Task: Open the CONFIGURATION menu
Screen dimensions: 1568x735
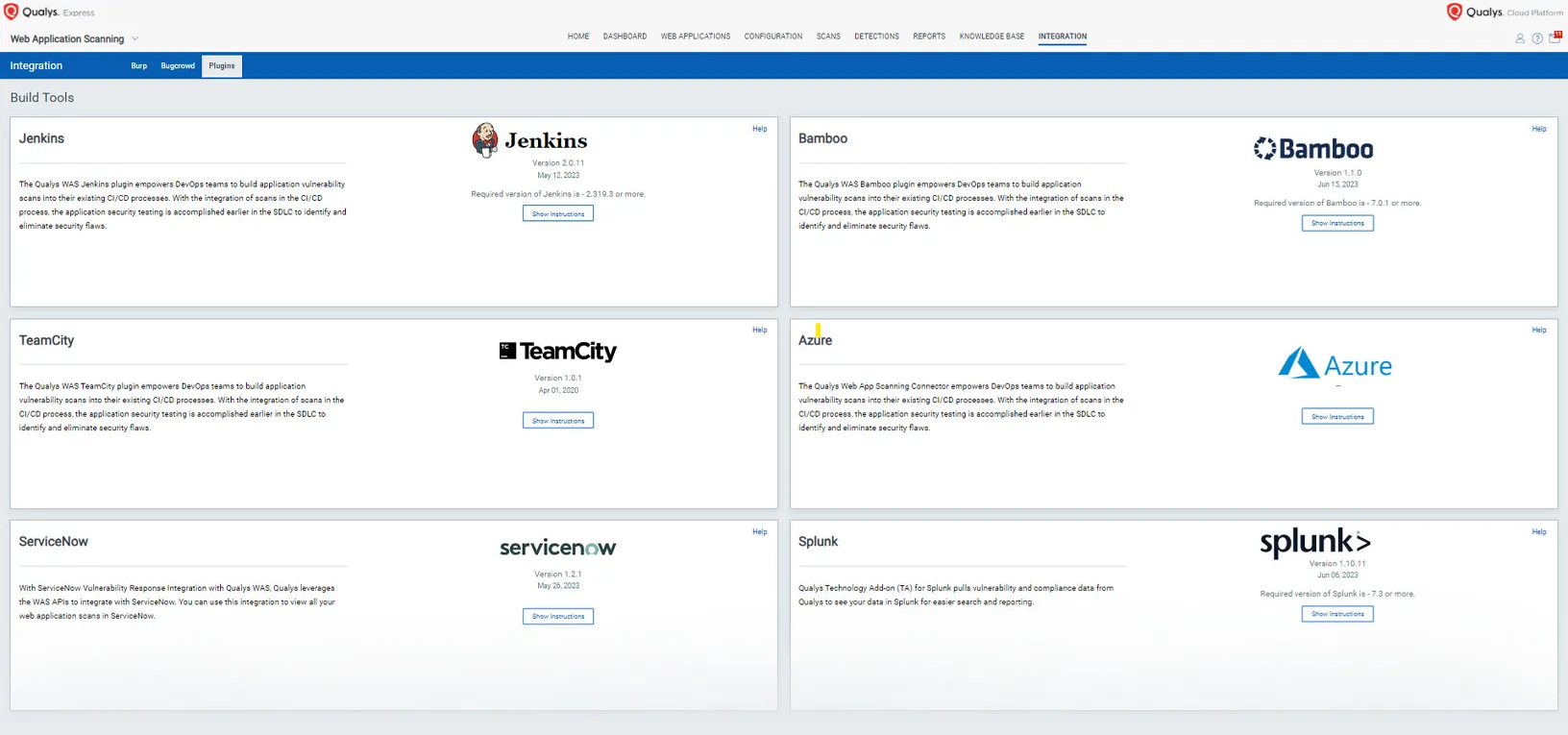Action: point(773,37)
